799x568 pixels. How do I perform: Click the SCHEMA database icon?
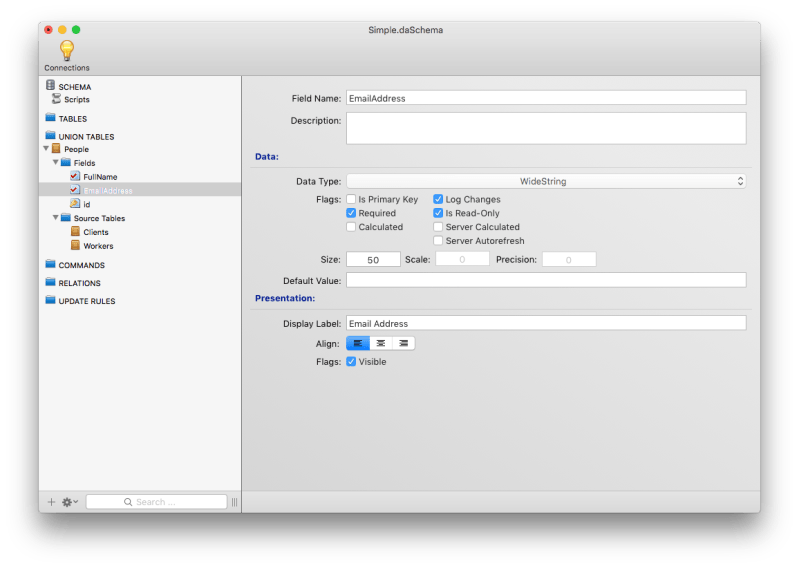(x=50, y=85)
